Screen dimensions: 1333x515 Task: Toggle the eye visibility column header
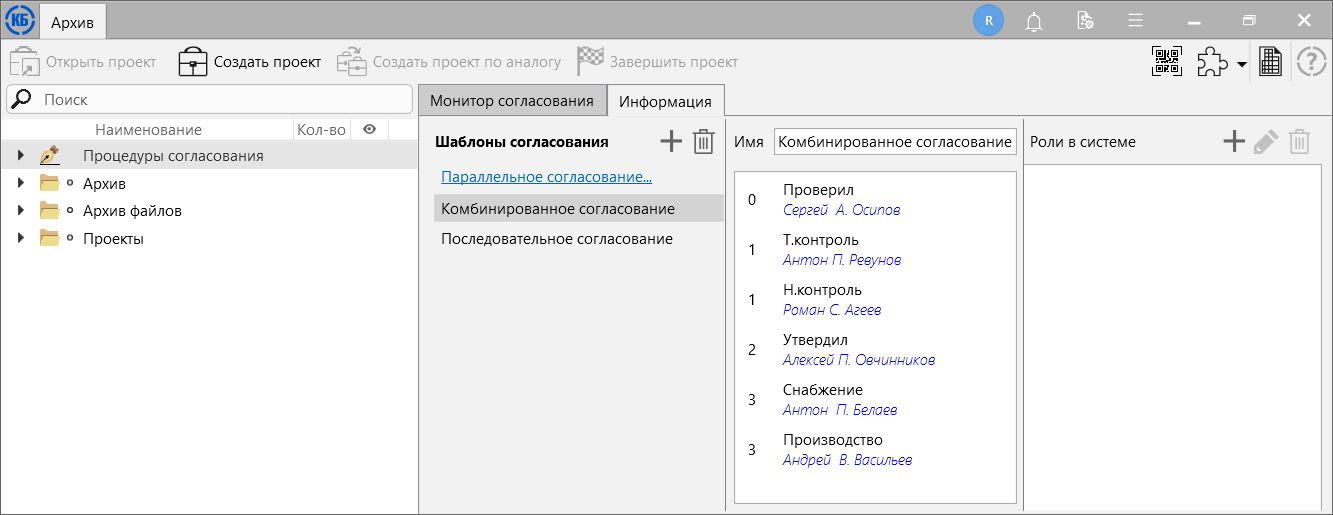369,129
